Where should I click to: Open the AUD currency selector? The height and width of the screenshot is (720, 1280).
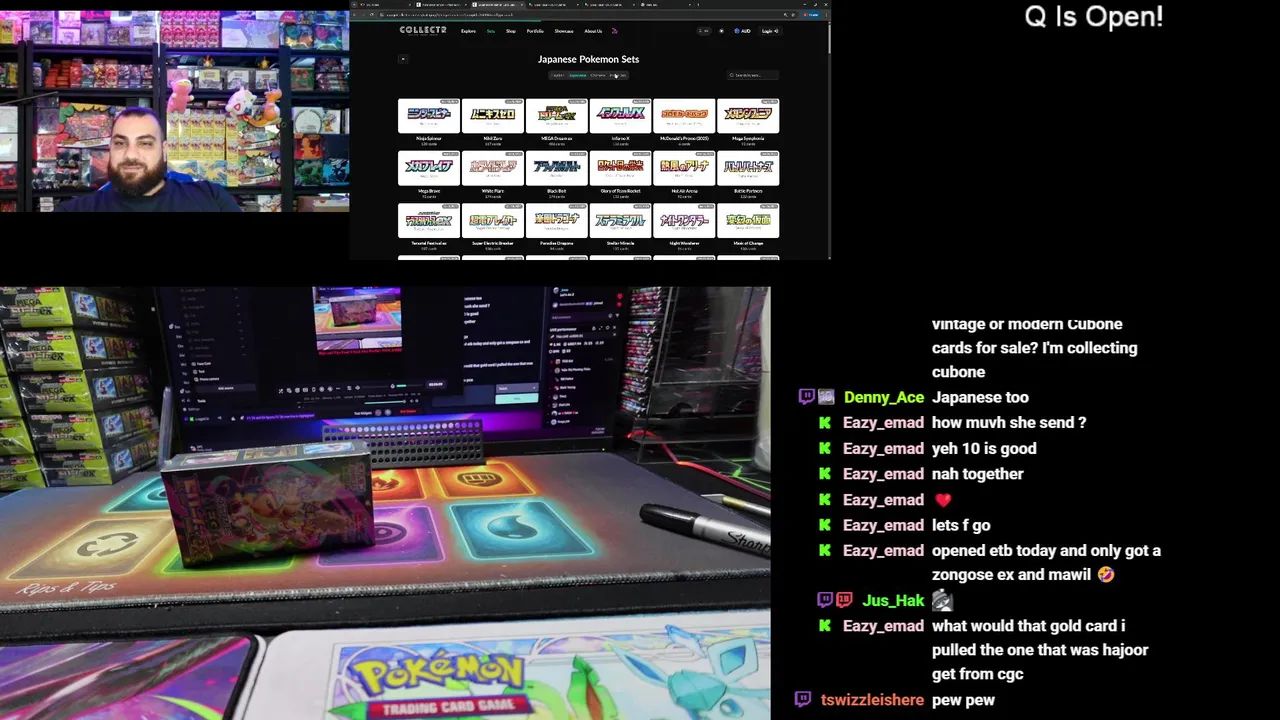[x=743, y=31]
